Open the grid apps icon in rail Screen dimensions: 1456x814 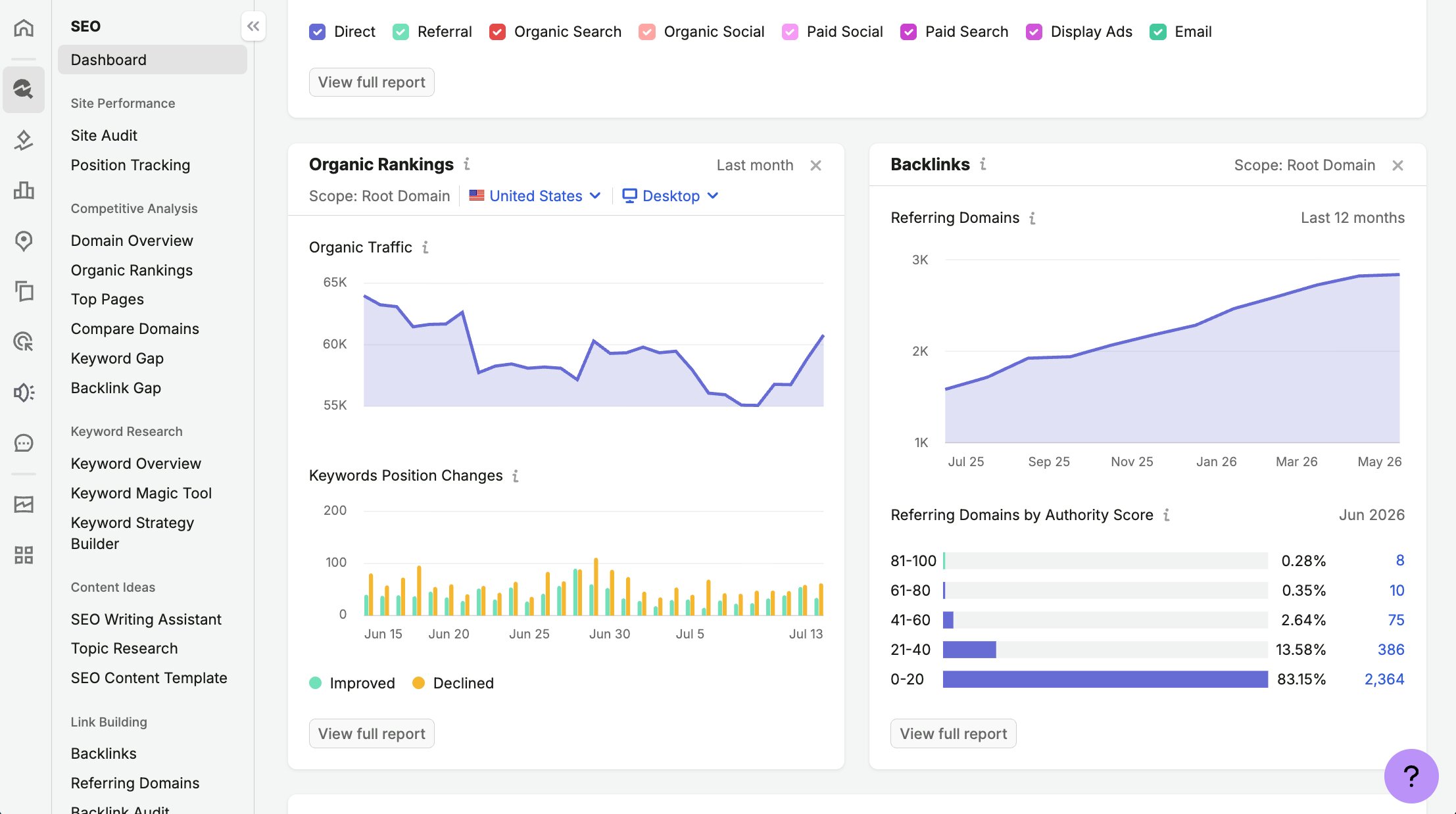[24, 555]
